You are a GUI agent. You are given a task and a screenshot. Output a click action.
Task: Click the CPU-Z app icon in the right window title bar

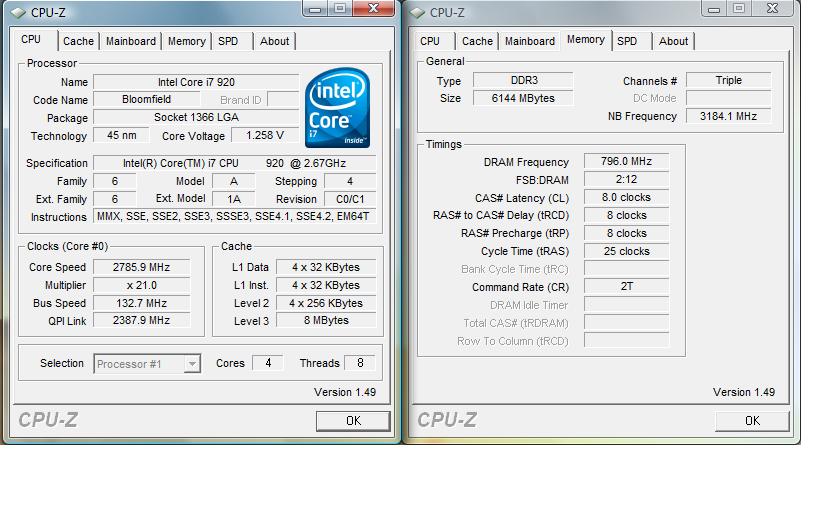417,12
